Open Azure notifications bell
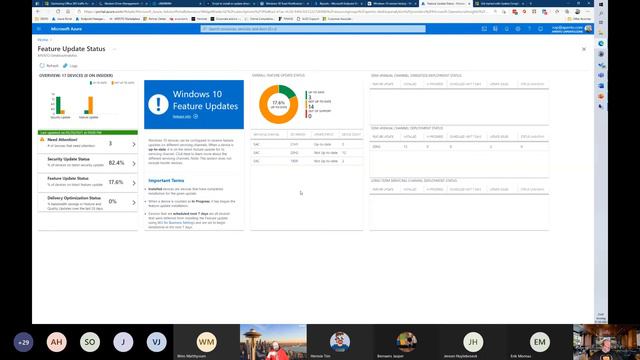The height and width of the screenshot is (360, 640). (x=507, y=29)
